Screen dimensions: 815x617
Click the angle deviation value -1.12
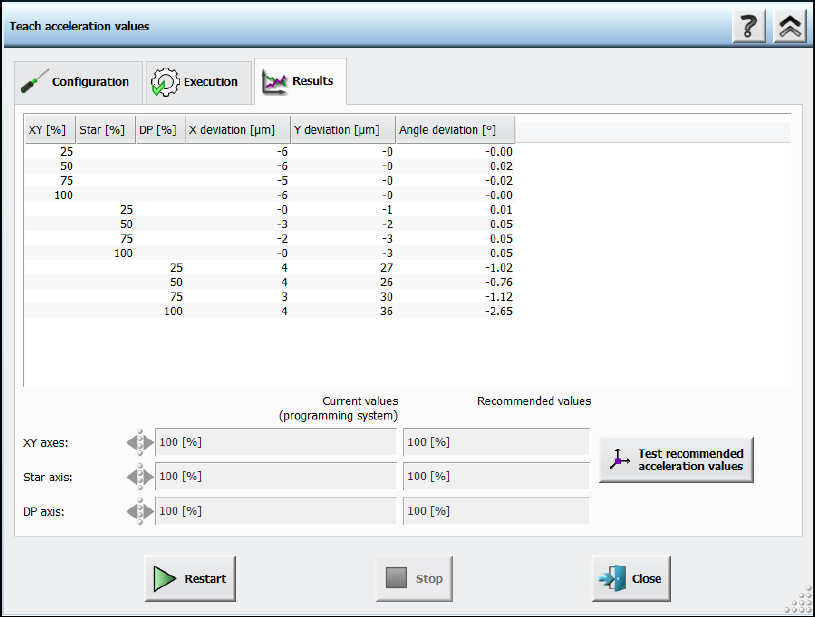coord(499,297)
